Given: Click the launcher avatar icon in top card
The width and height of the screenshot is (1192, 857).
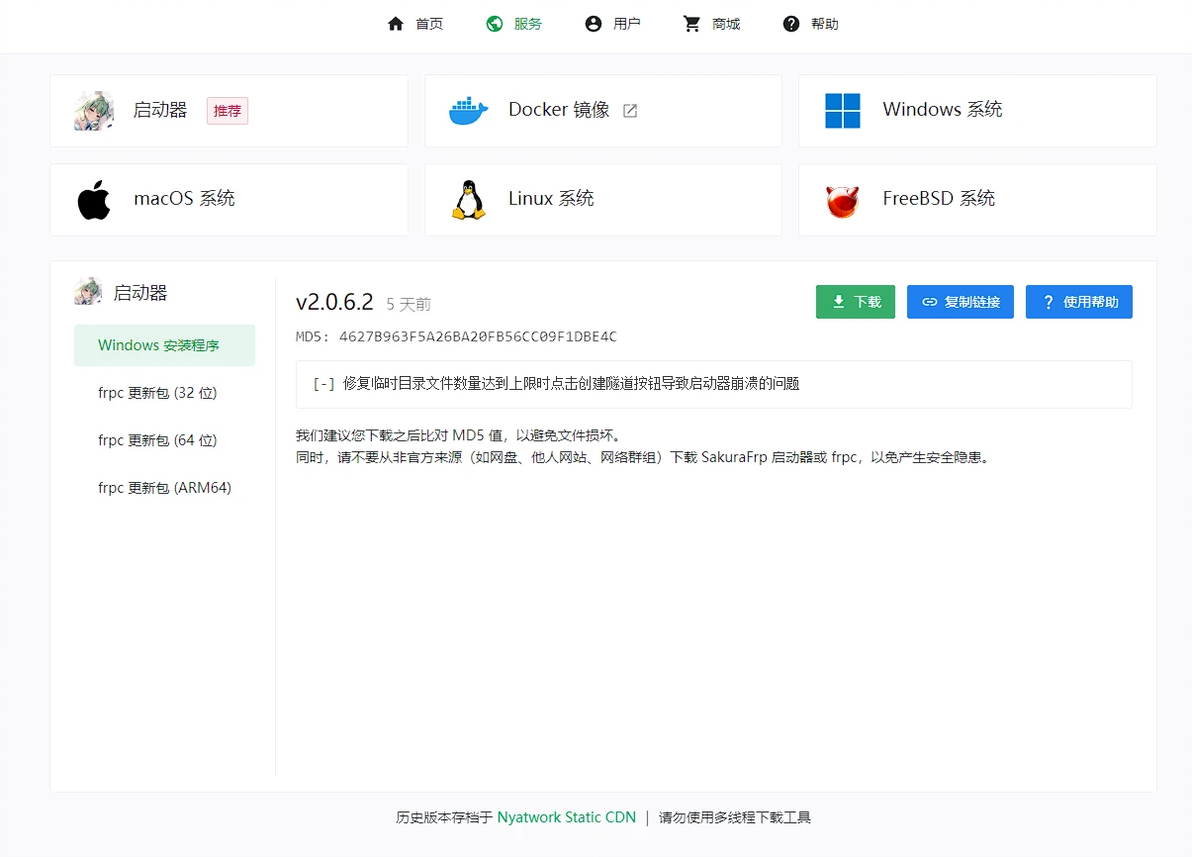Looking at the screenshot, I should point(94,111).
